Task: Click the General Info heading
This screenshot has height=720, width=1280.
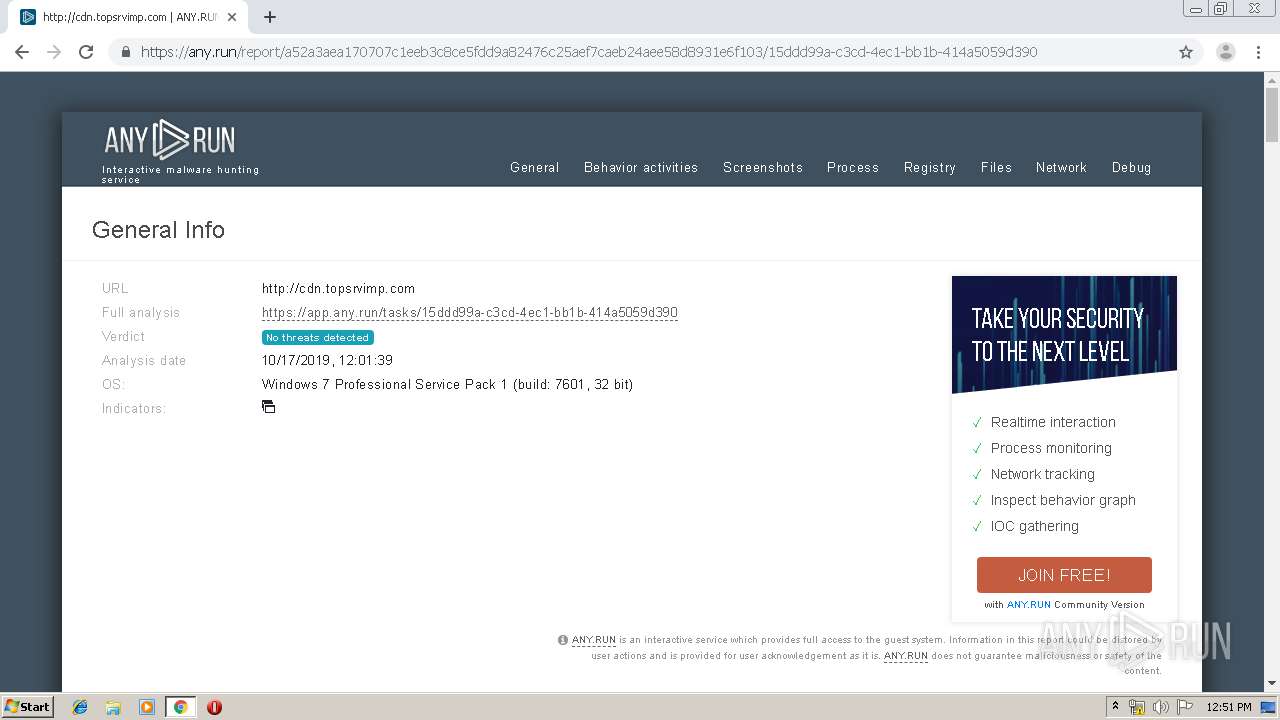Action: (158, 230)
